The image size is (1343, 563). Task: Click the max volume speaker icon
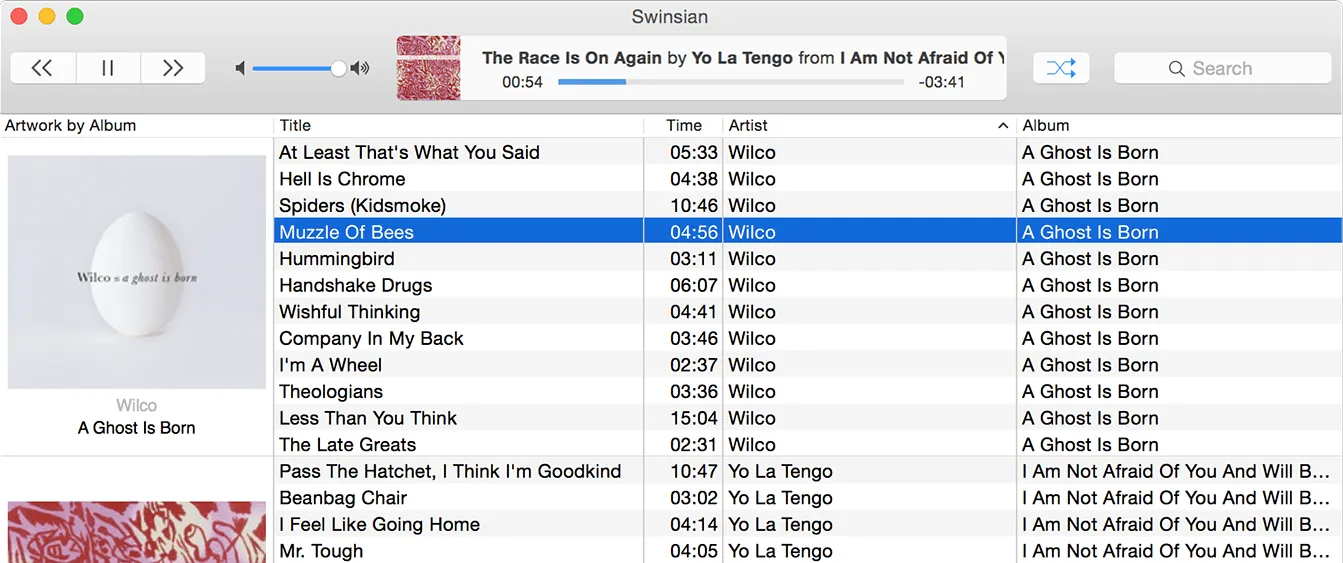(361, 68)
